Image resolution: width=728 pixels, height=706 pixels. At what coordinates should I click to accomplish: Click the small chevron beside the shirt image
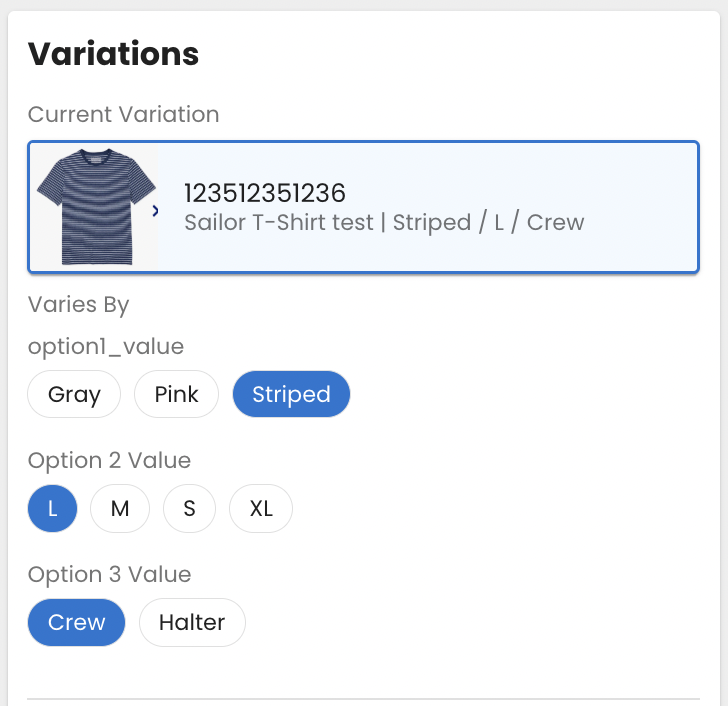(154, 210)
